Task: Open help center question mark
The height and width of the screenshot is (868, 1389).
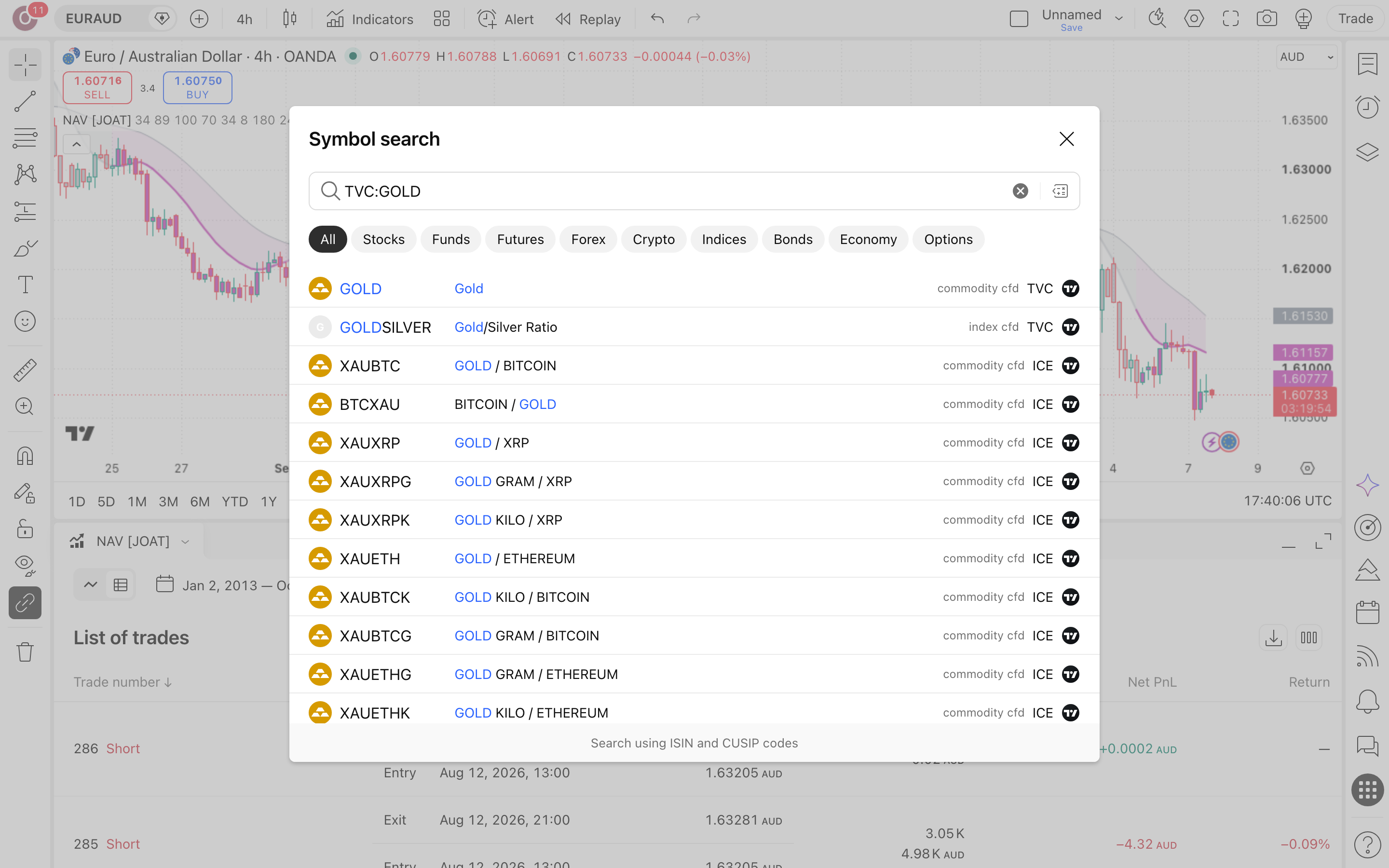Action: tap(1367, 844)
